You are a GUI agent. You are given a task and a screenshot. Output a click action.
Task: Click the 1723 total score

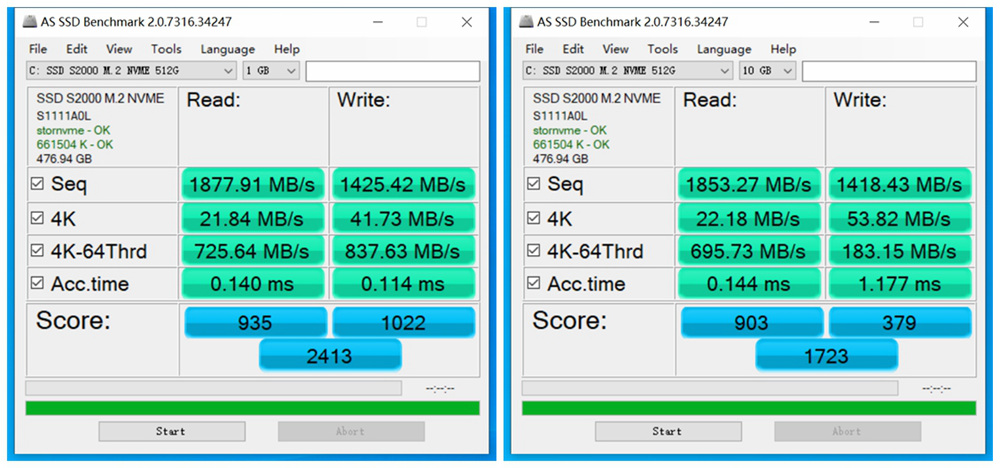tap(827, 355)
